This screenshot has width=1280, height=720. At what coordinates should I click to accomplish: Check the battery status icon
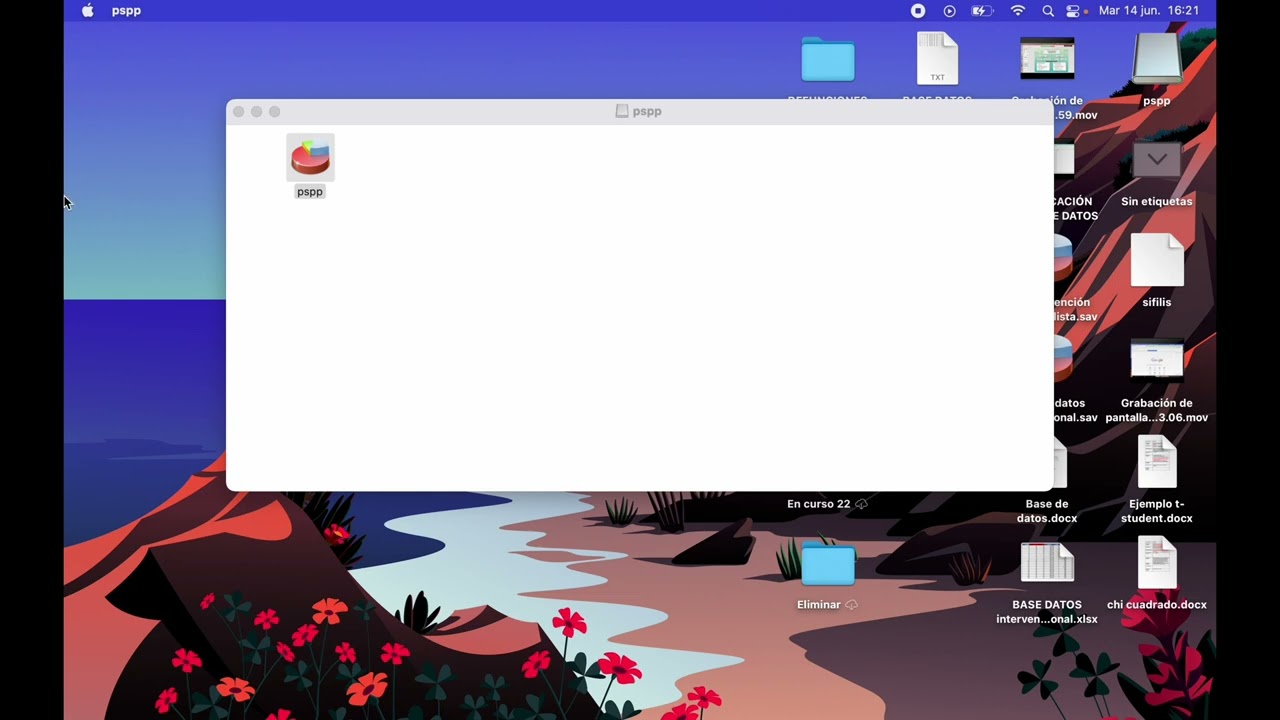point(982,11)
